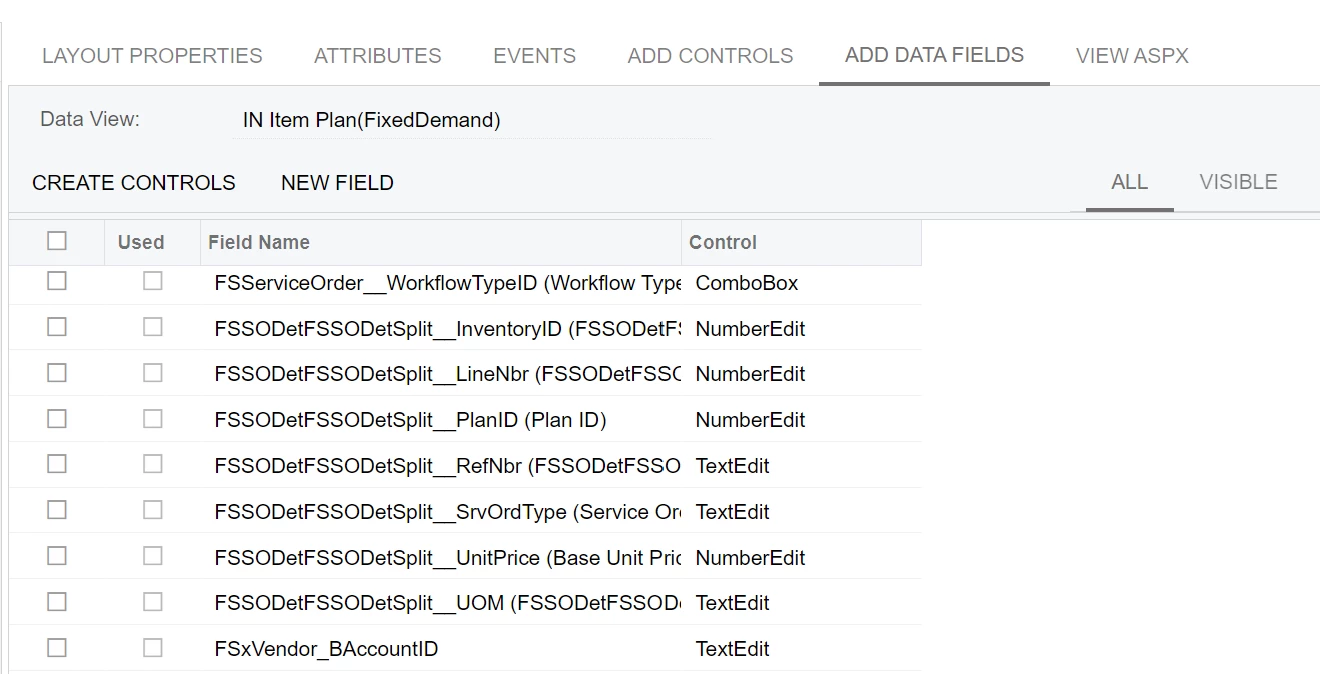Check the box for FSServiceOrder__WorkflowTypeID row
The image size is (1320, 674).
coord(57,282)
